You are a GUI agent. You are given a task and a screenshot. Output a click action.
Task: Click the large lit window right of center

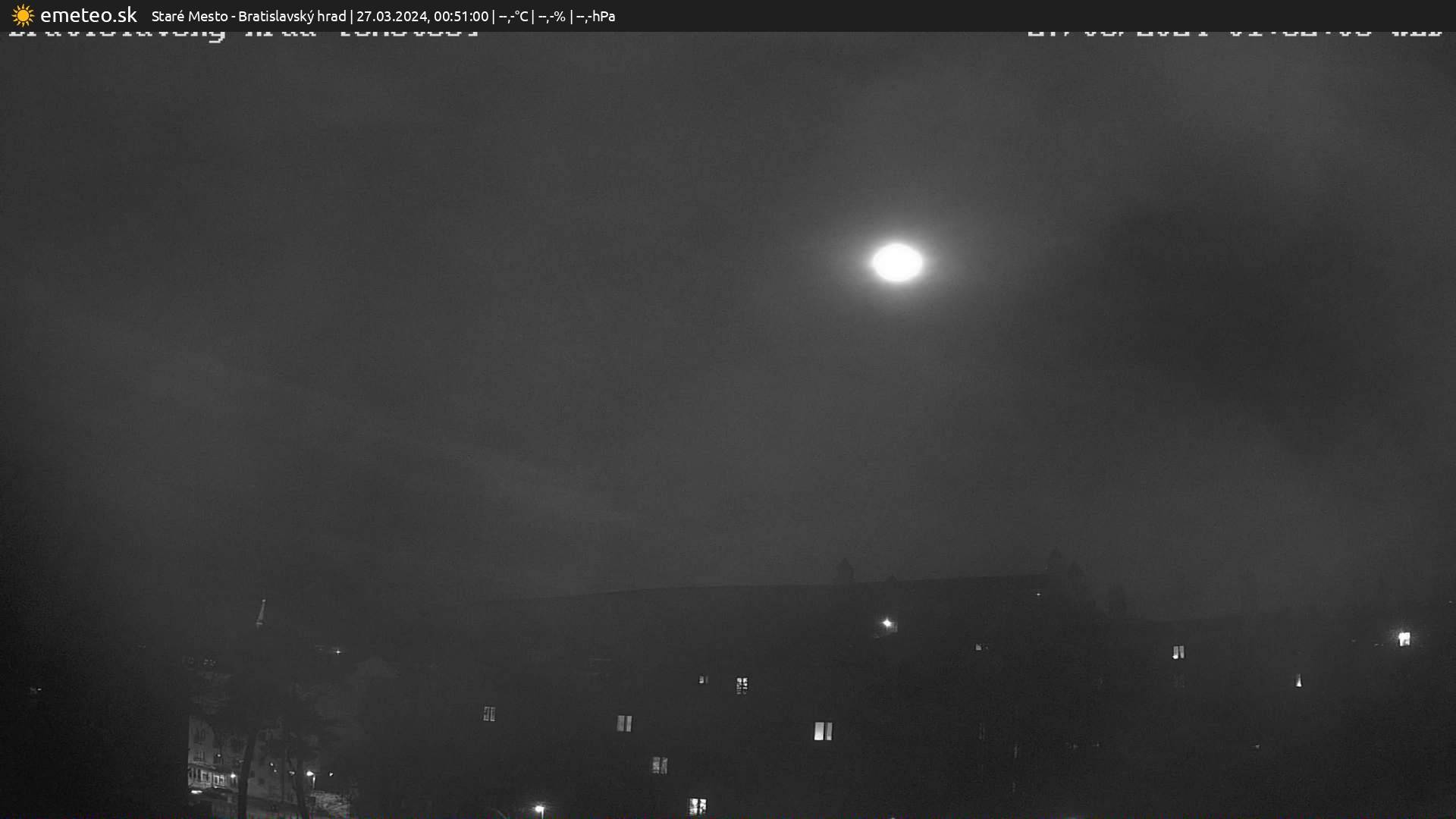tap(823, 731)
